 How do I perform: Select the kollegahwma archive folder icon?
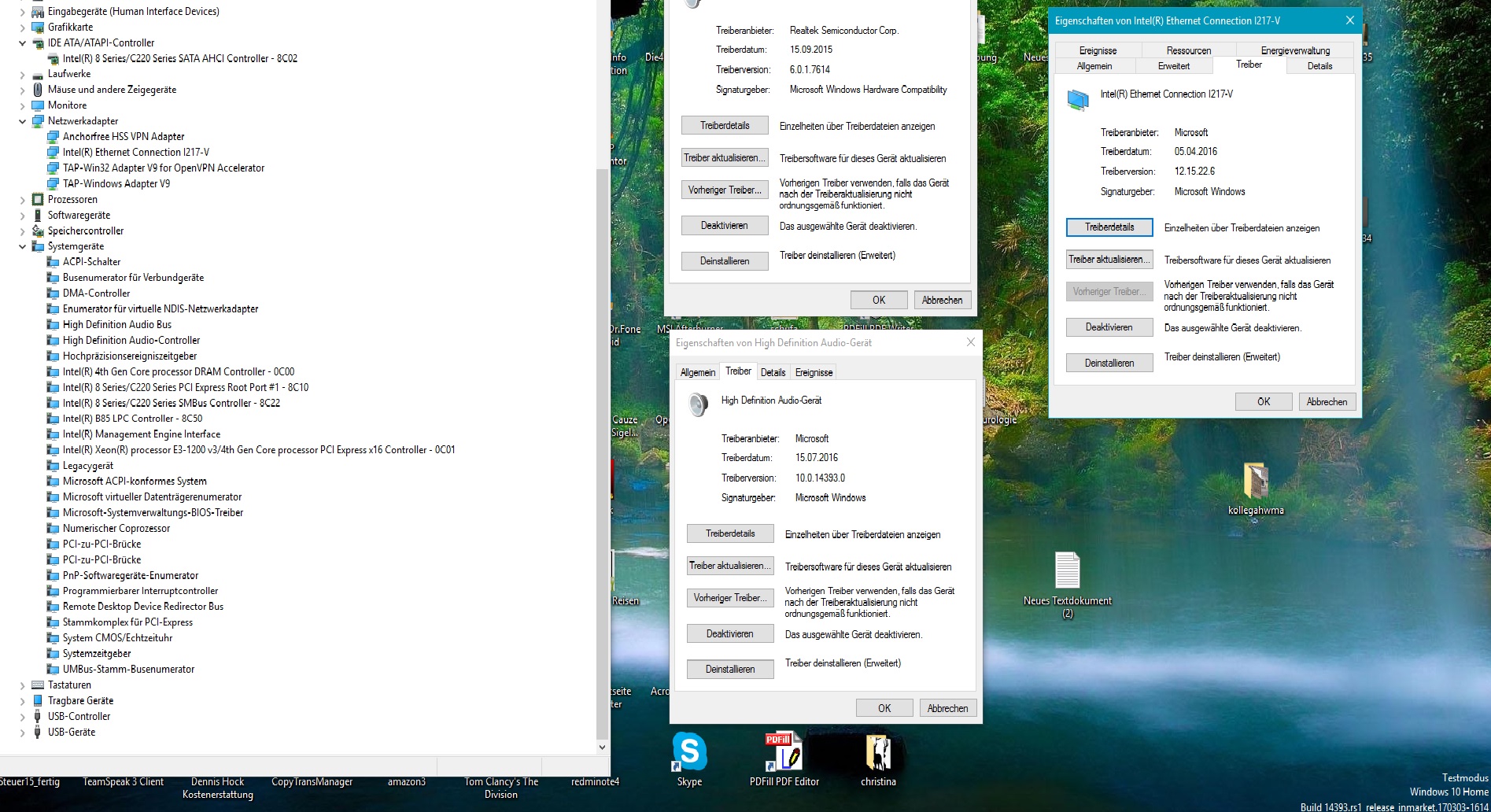1256,480
